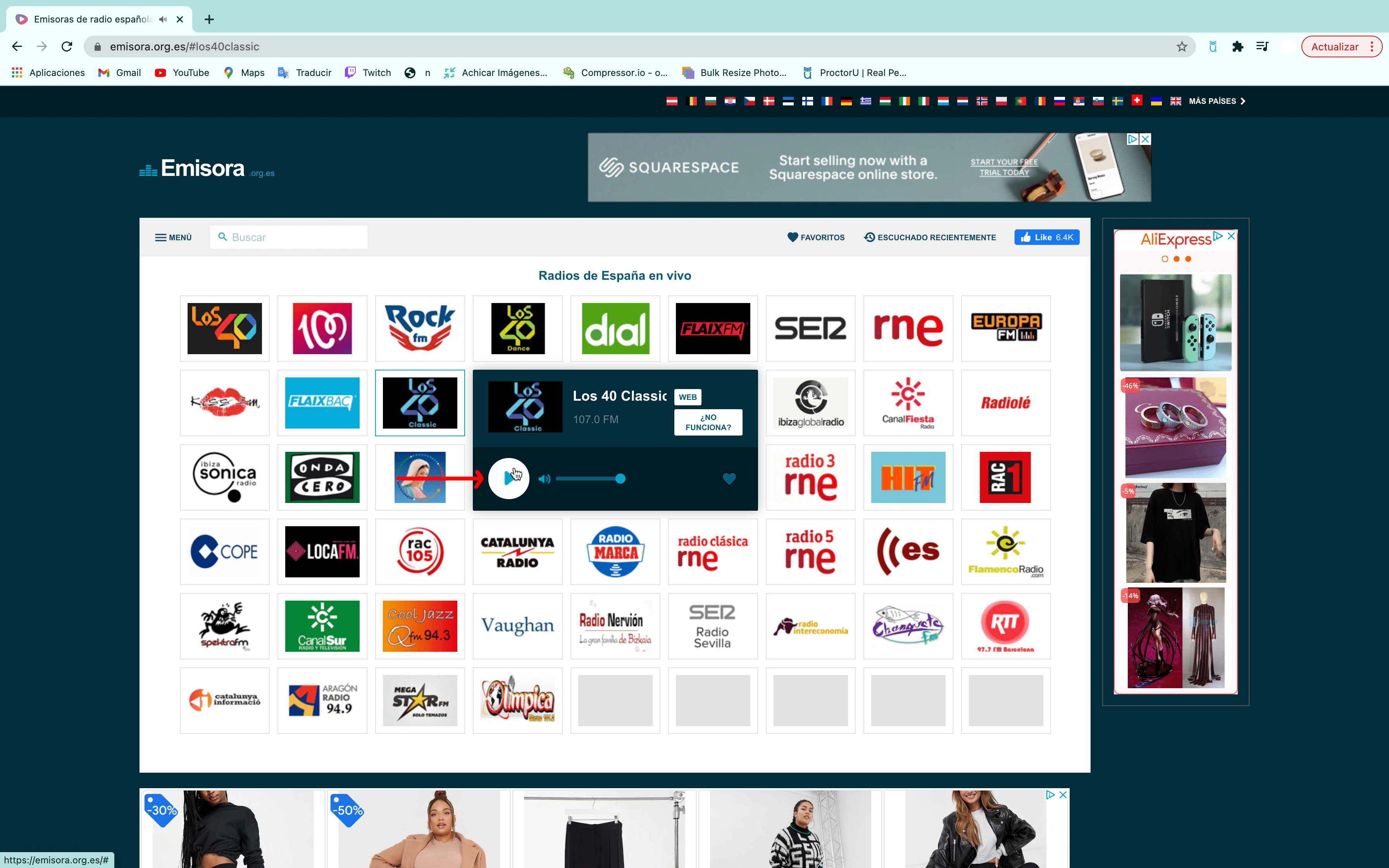Screen dimensions: 1389x868
Task: Click the RNE radio icon
Action: pyautogui.click(x=907, y=327)
